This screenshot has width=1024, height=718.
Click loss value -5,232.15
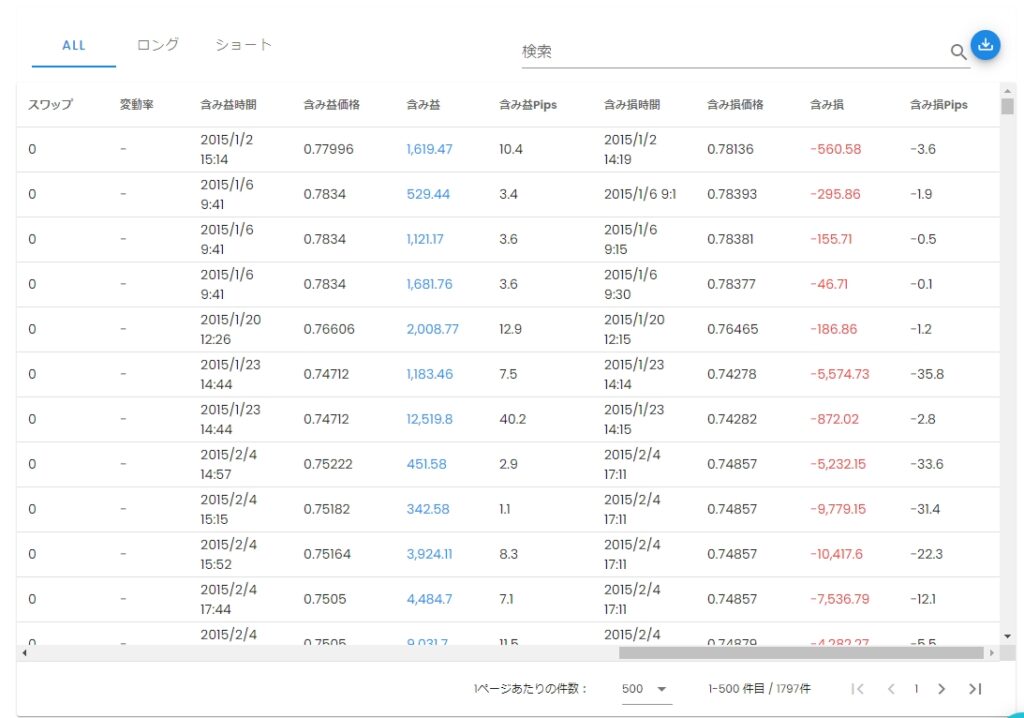pyautogui.click(x=838, y=465)
